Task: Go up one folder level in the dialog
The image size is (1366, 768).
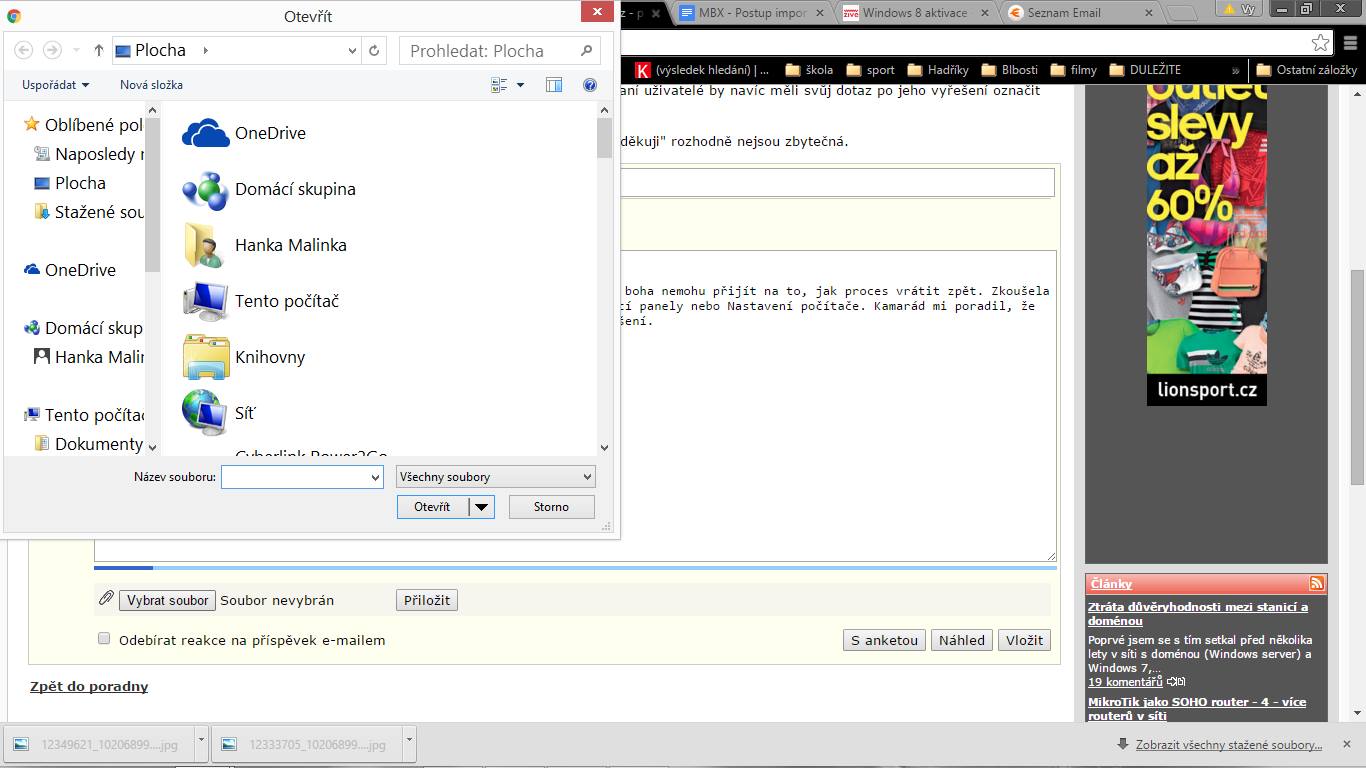Action: coord(98,50)
